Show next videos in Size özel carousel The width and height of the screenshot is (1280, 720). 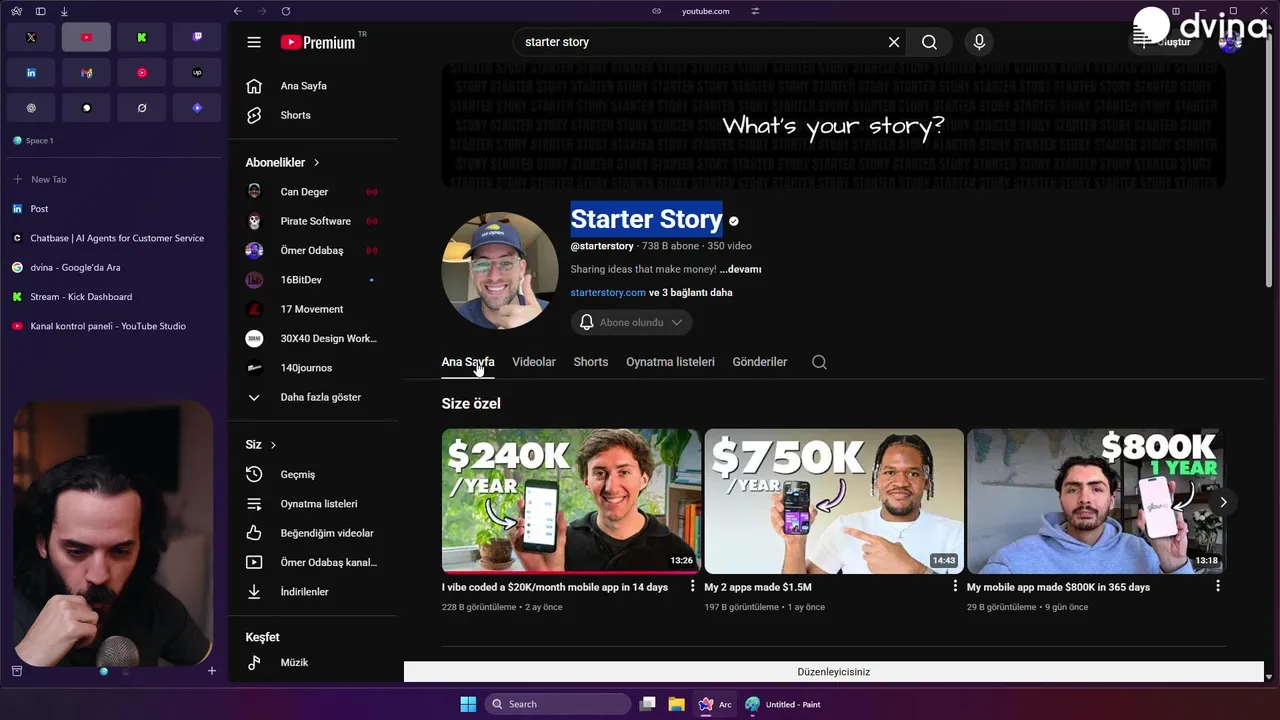point(1223,502)
